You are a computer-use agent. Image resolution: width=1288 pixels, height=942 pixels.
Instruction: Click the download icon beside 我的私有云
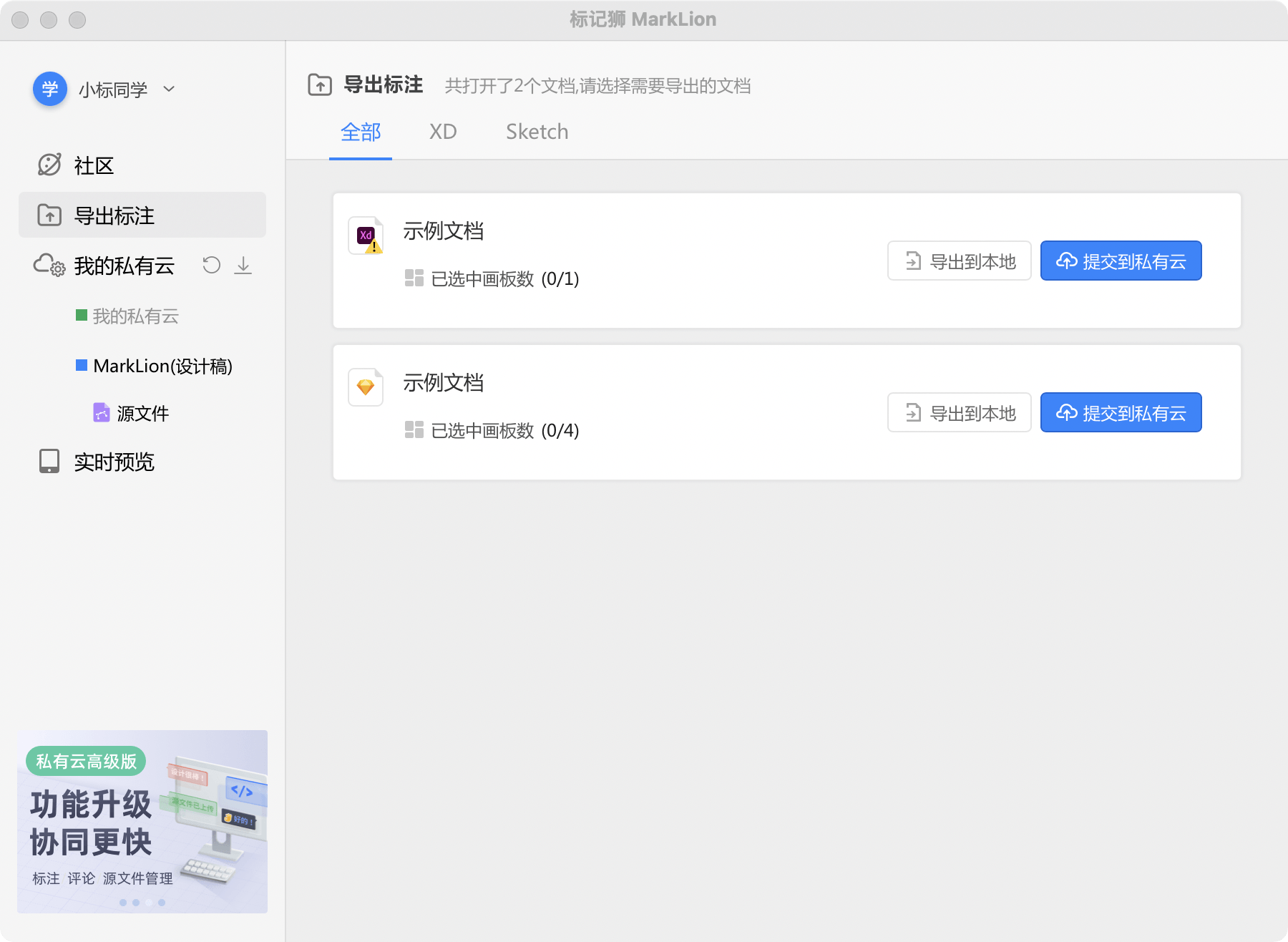pyautogui.click(x=243, y=265)
